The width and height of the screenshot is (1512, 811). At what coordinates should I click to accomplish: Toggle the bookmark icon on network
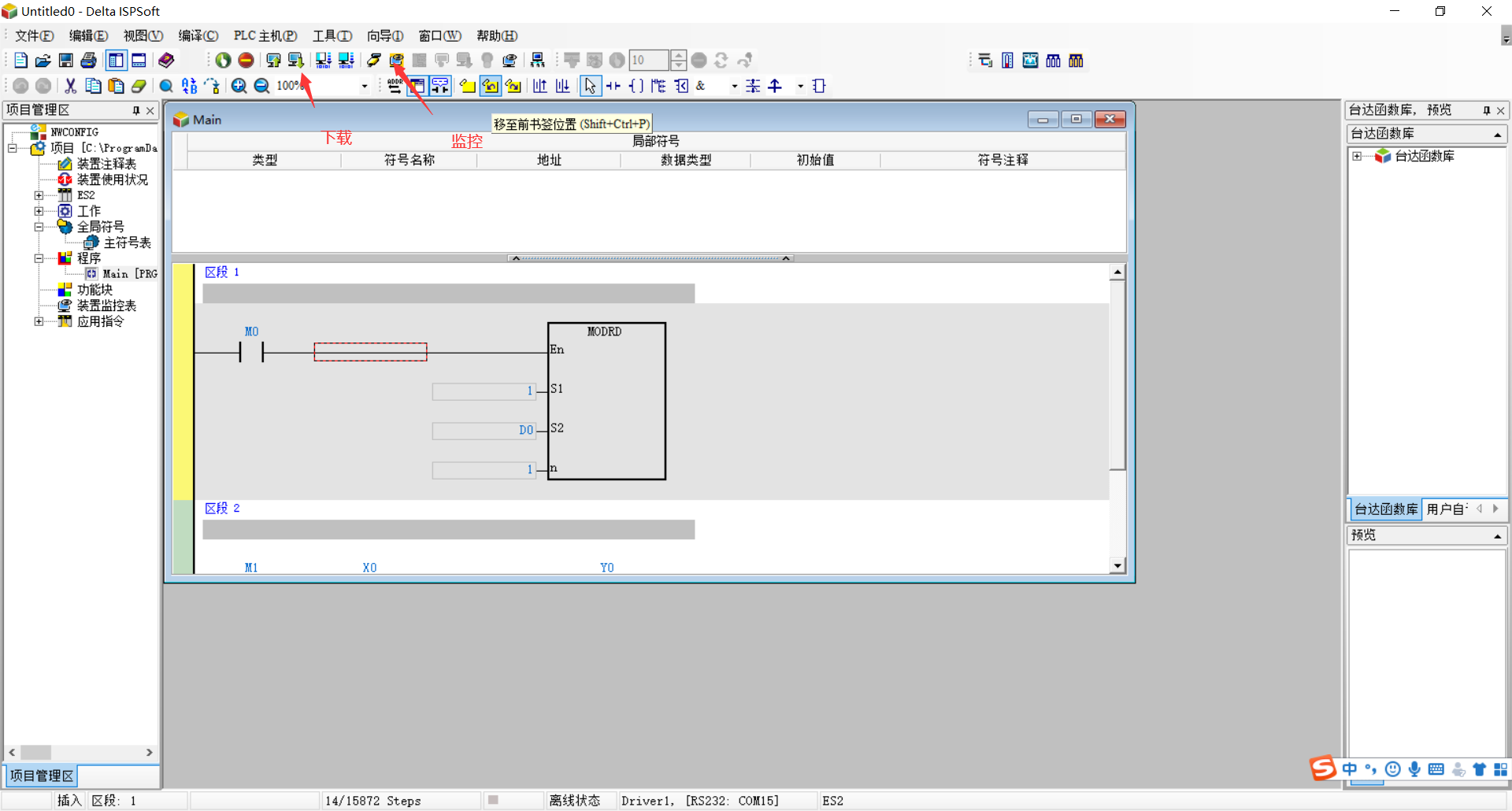tap(467, 86)
